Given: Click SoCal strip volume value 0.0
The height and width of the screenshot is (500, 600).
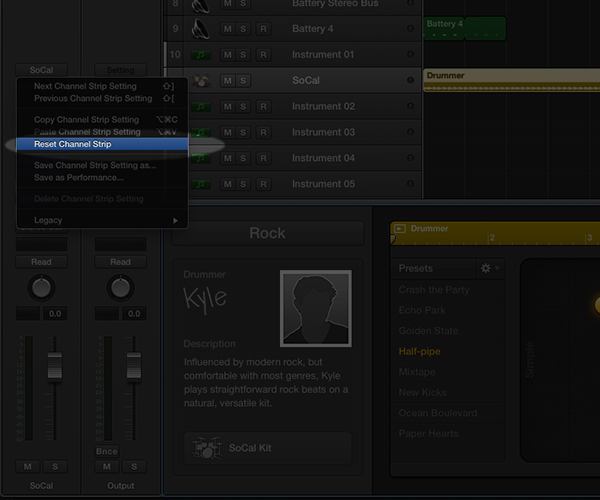Looking at the screenshot, I should pos(55,314).
